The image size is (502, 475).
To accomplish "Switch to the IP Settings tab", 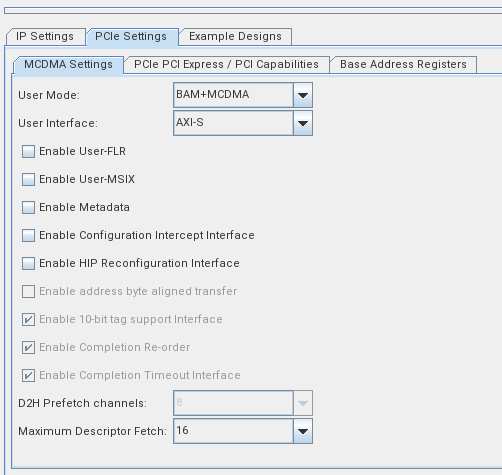I will [x=45, y=36].
